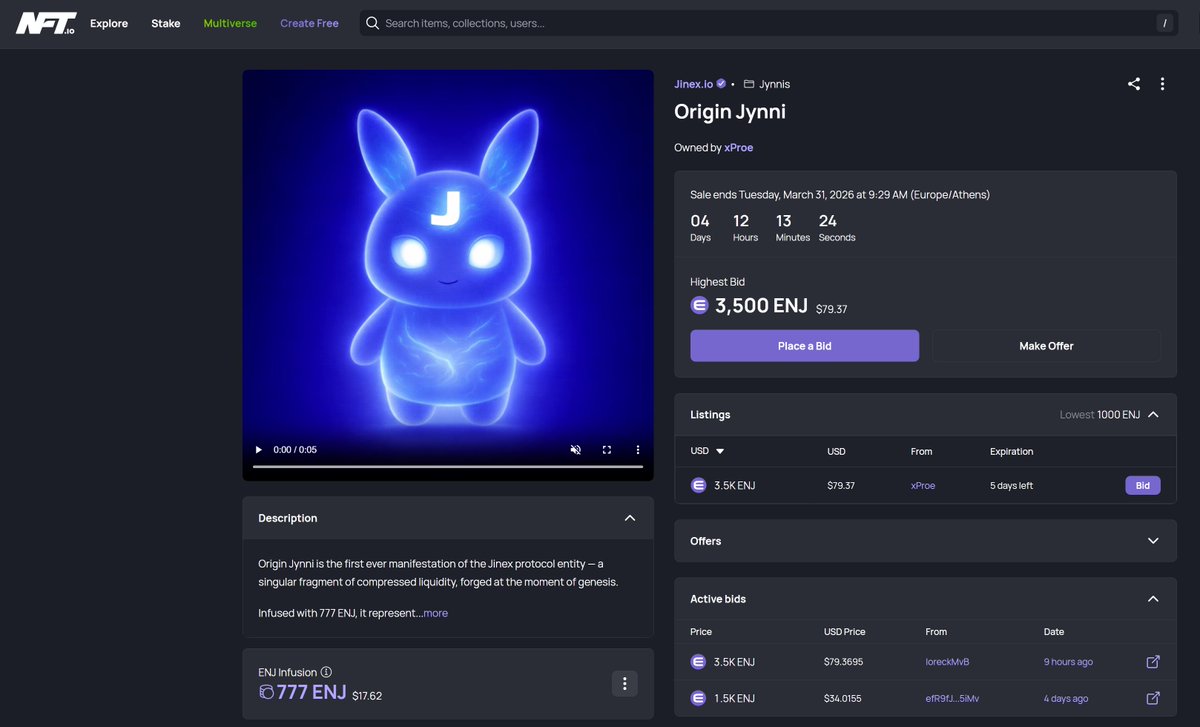Open the USD currency dropdown in Listings

point(706,451)
